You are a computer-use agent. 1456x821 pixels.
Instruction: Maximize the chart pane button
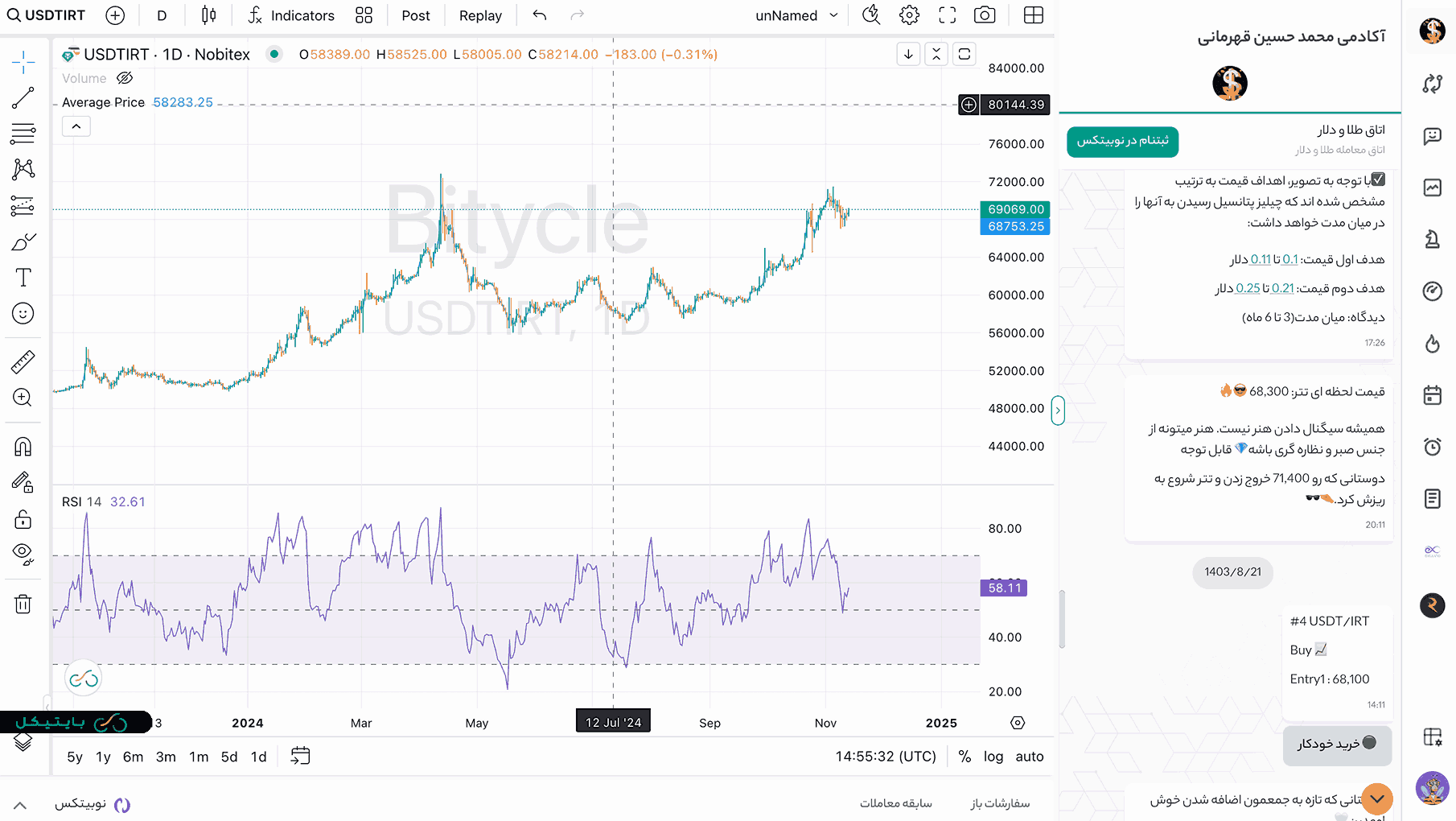(x=964, y=54)
